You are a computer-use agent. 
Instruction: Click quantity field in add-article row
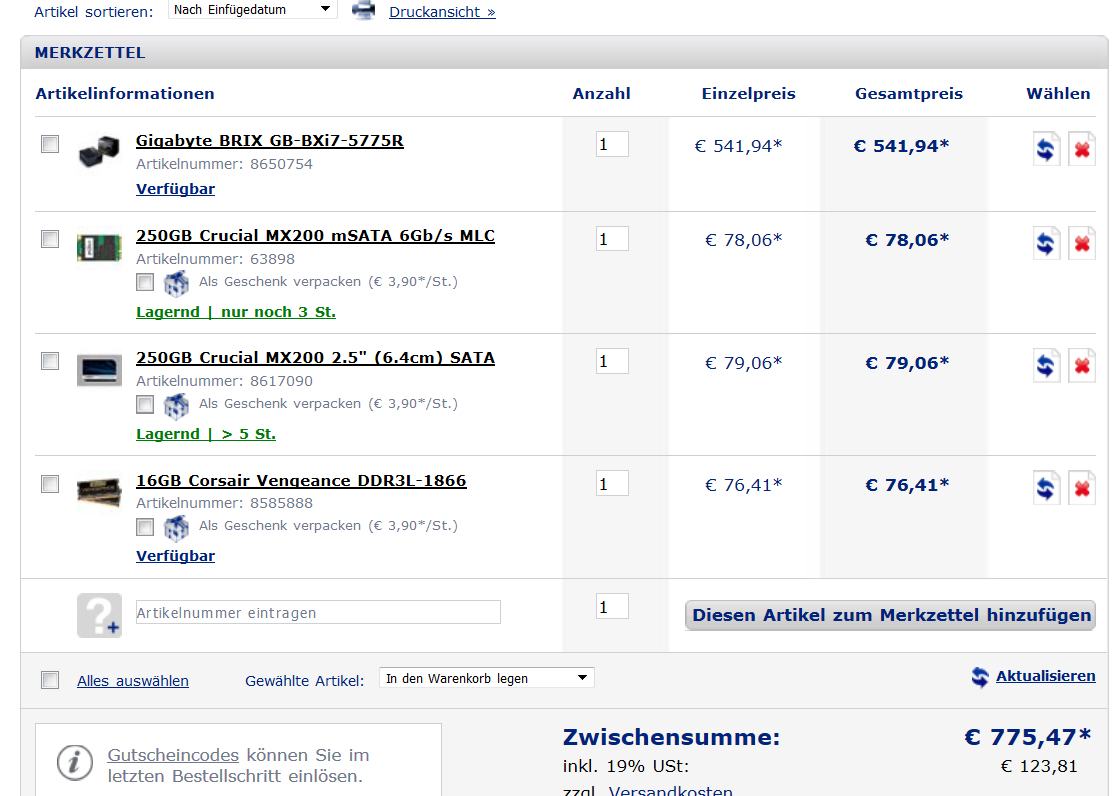click(612, 606)
